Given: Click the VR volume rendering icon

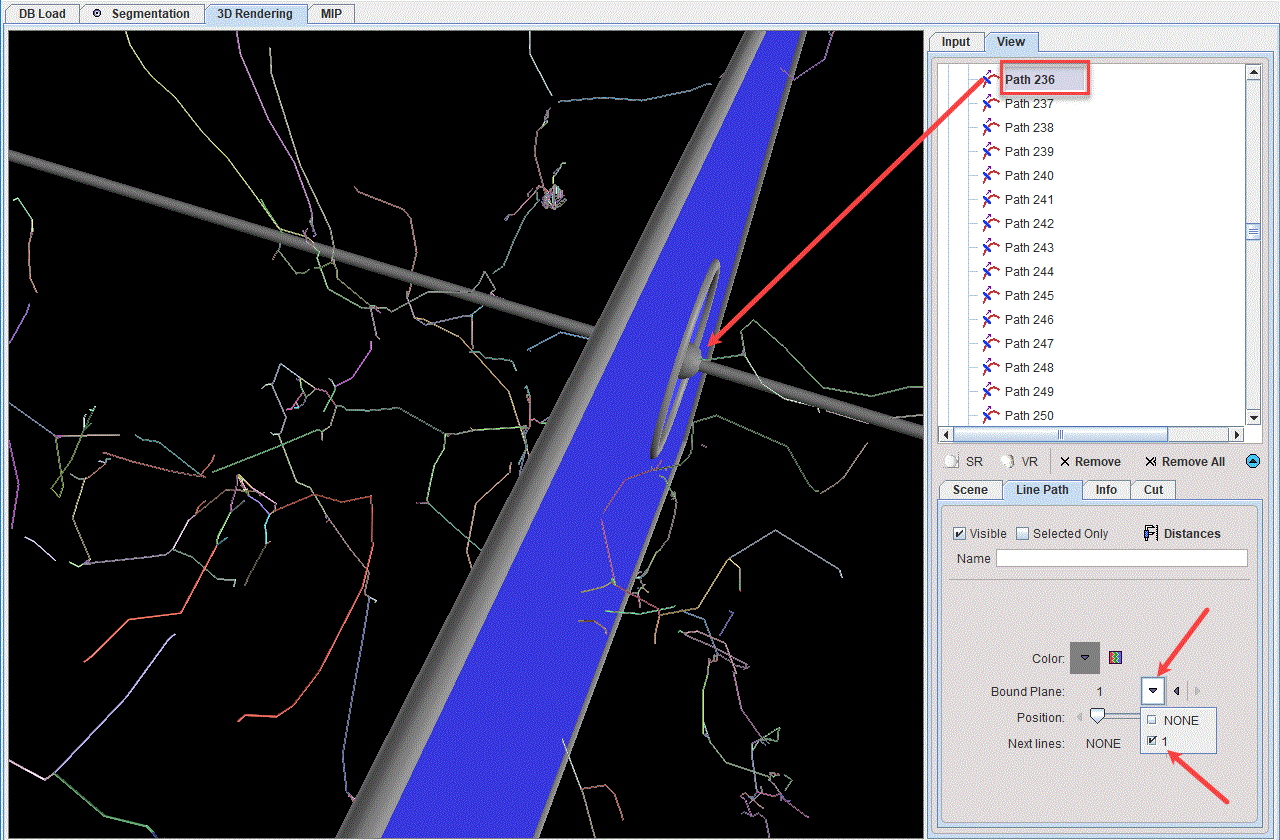Looking at the screenshot, I should pos(1008,462).
